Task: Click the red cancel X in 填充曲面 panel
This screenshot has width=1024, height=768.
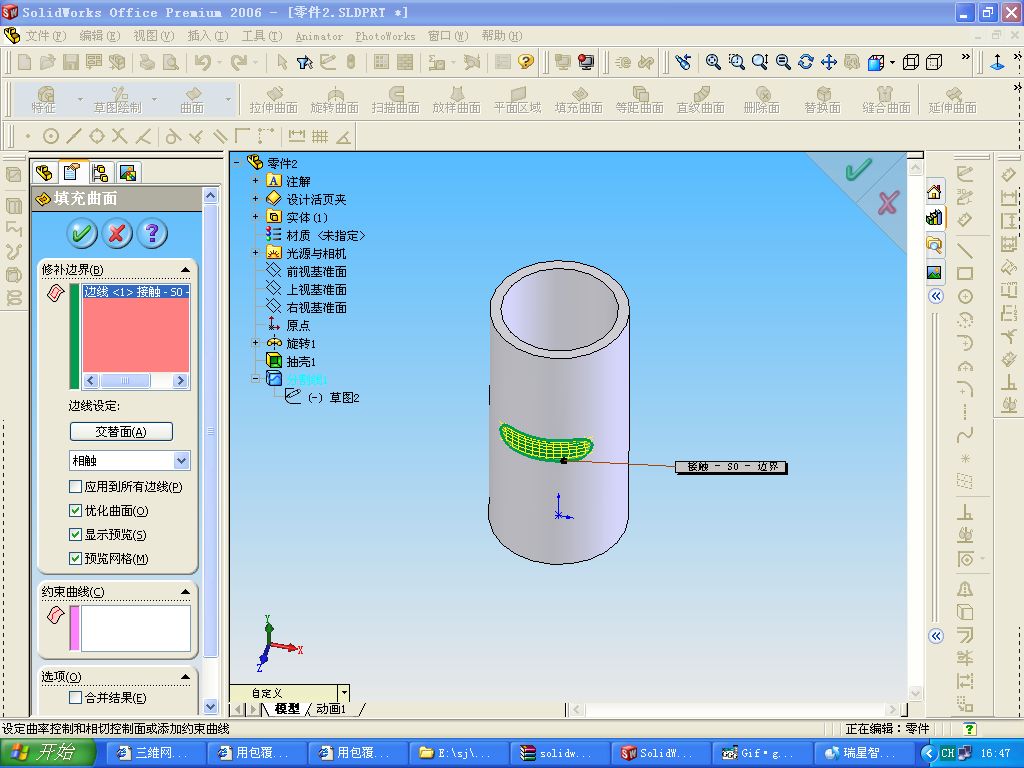Action: tap(117, 233)
